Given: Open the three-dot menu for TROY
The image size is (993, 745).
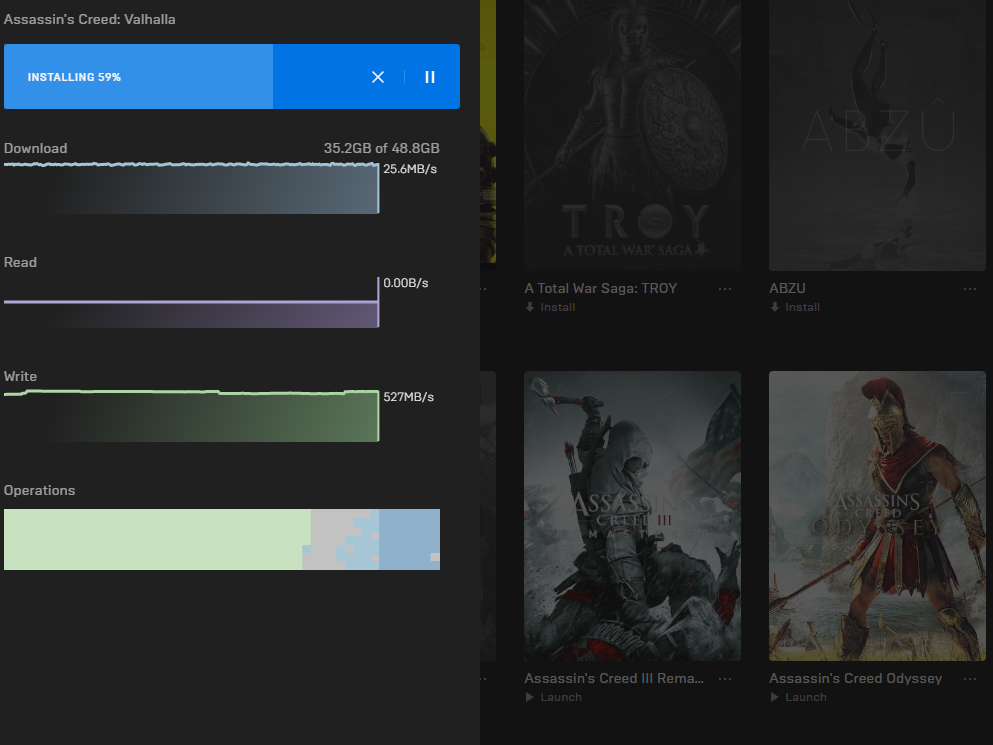Looking at the screenshot, I should point(725,289).
